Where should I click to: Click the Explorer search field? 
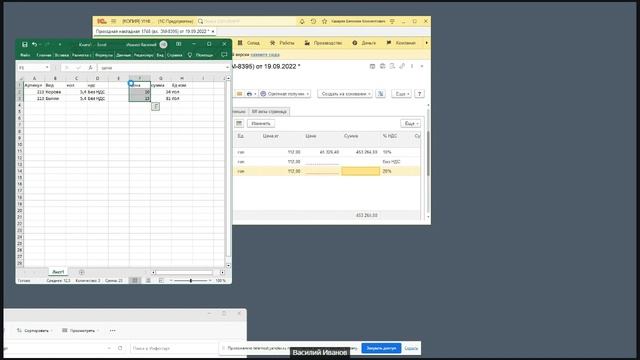(176, 348)
